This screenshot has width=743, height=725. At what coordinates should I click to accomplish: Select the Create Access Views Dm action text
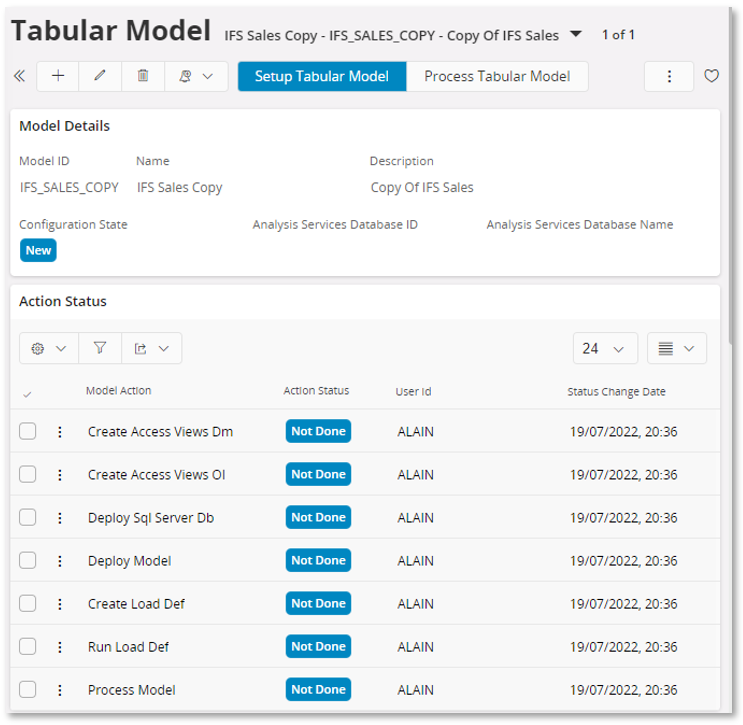pos(160,432)
